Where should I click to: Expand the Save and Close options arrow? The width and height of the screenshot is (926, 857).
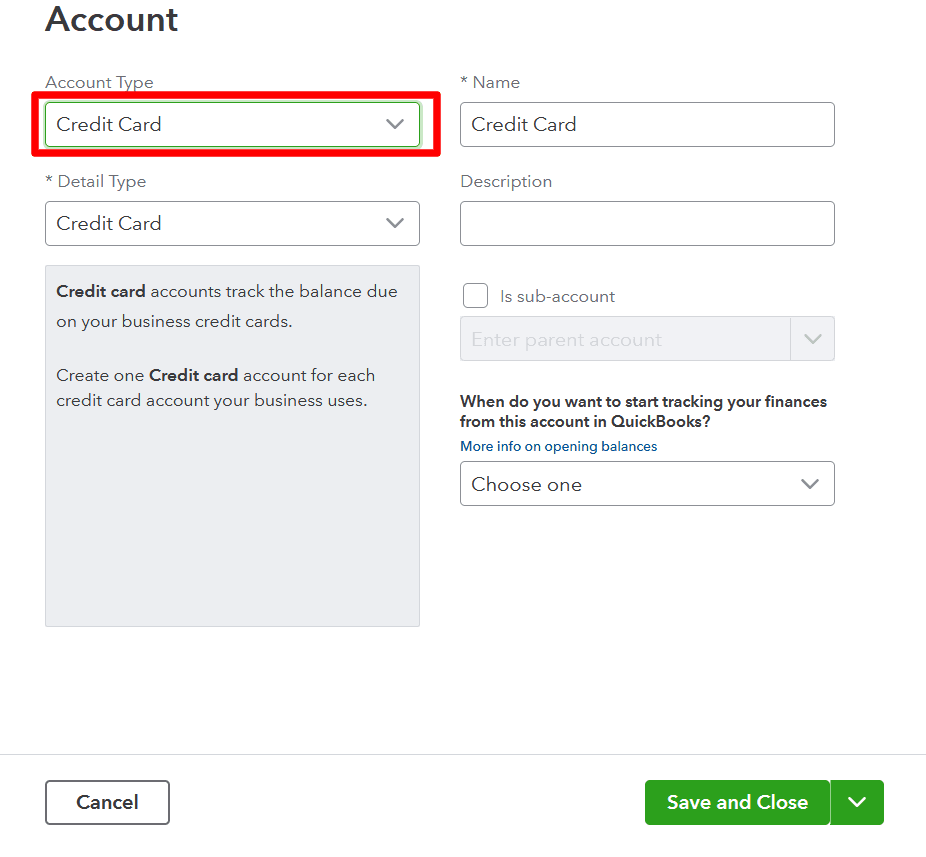click(x=857, y=802)
